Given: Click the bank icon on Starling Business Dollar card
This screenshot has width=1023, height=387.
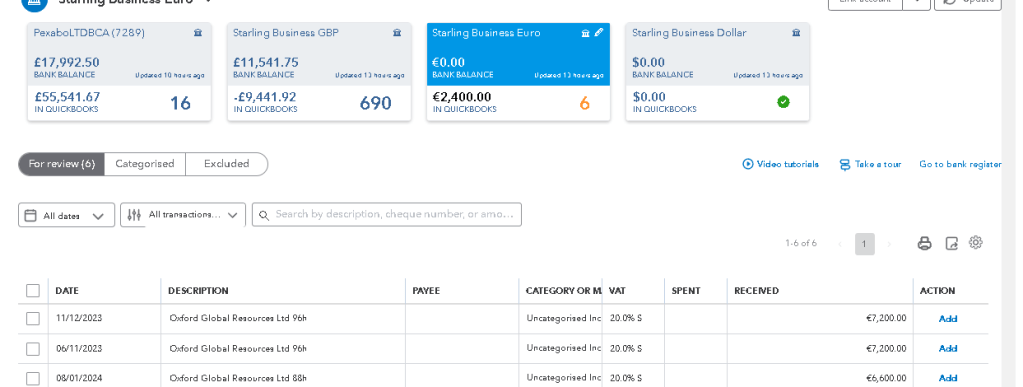Looking at the screenshot, I should tap(796, 33).
